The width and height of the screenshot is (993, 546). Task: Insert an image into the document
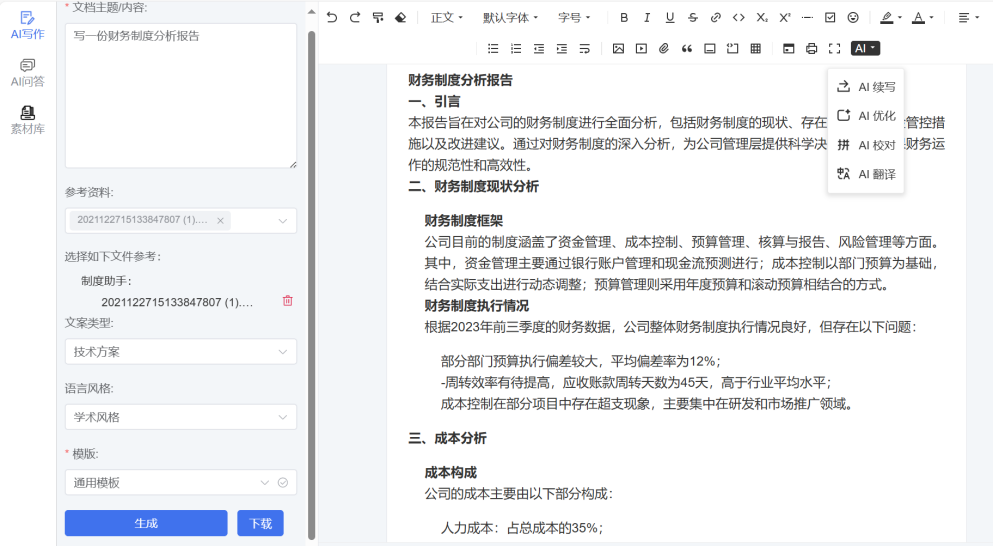618,48
